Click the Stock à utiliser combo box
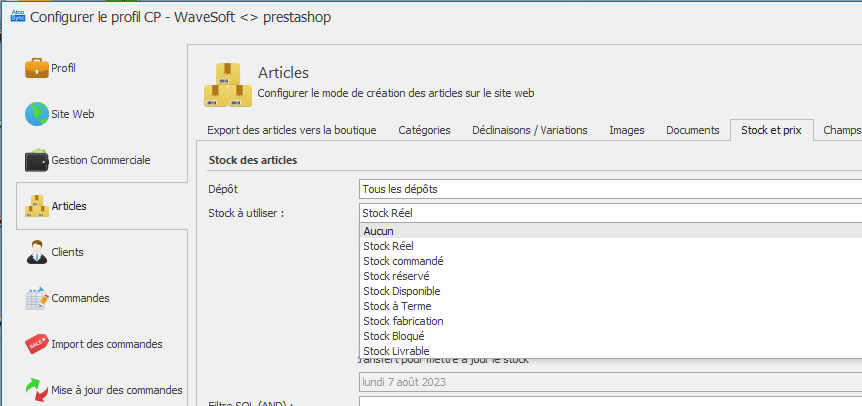 pyautogui.click(x=610, y=213)
